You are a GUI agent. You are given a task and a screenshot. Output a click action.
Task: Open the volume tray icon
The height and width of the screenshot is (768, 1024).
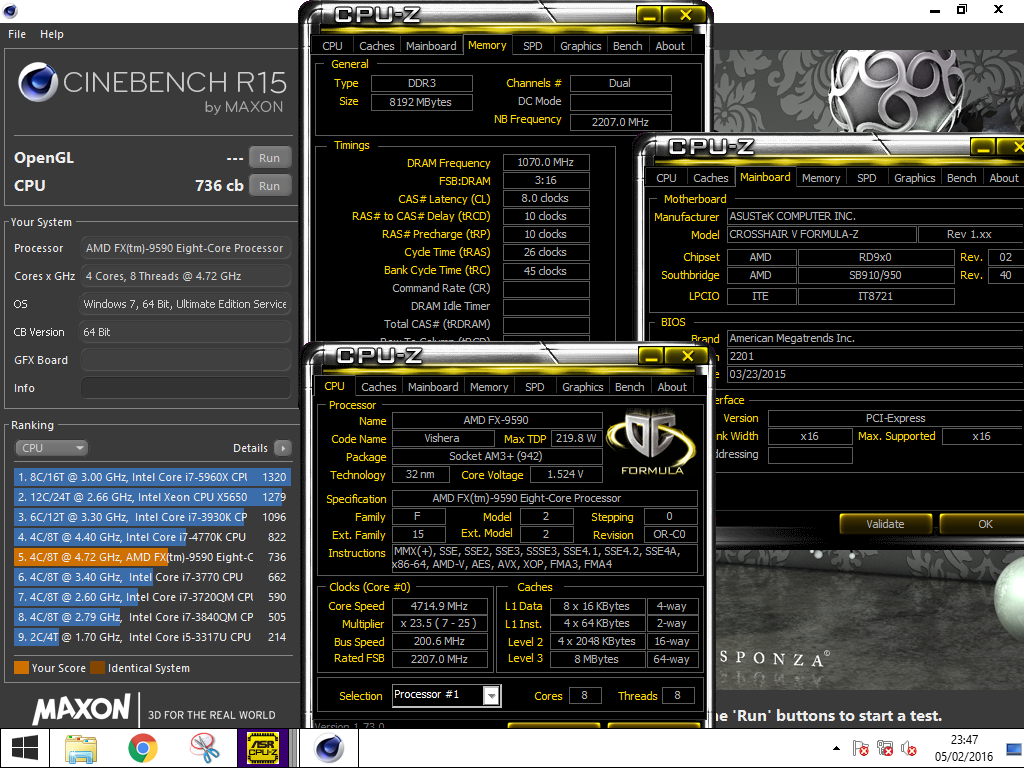coord(908,748)
